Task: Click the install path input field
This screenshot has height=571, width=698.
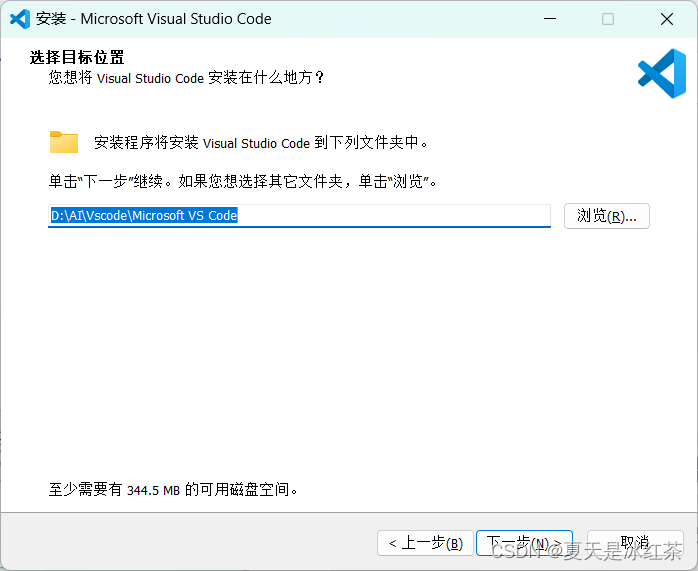Action: click(299, 216)
